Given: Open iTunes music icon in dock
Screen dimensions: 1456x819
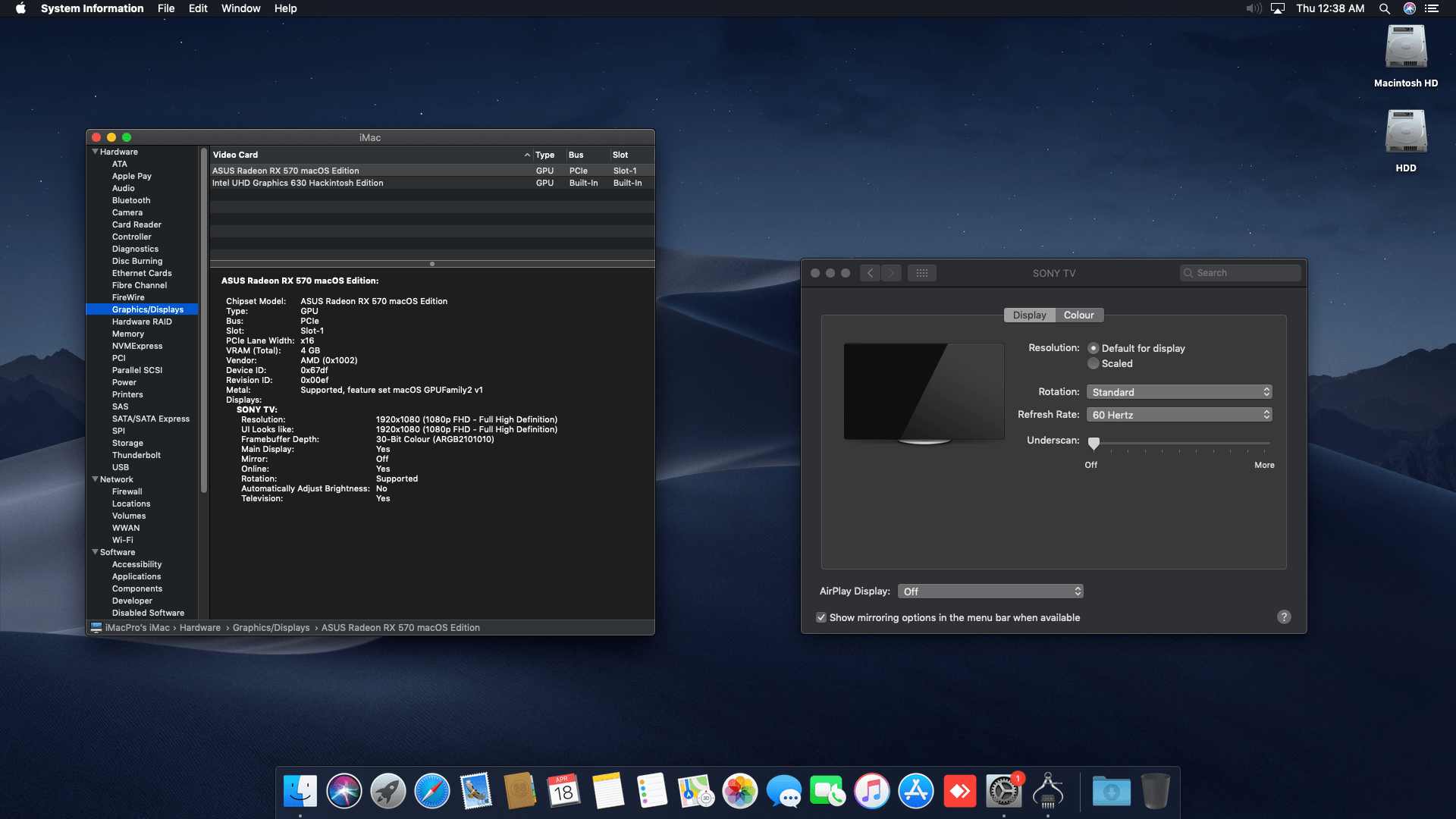Looking at the screenshot, I should 872,792.
